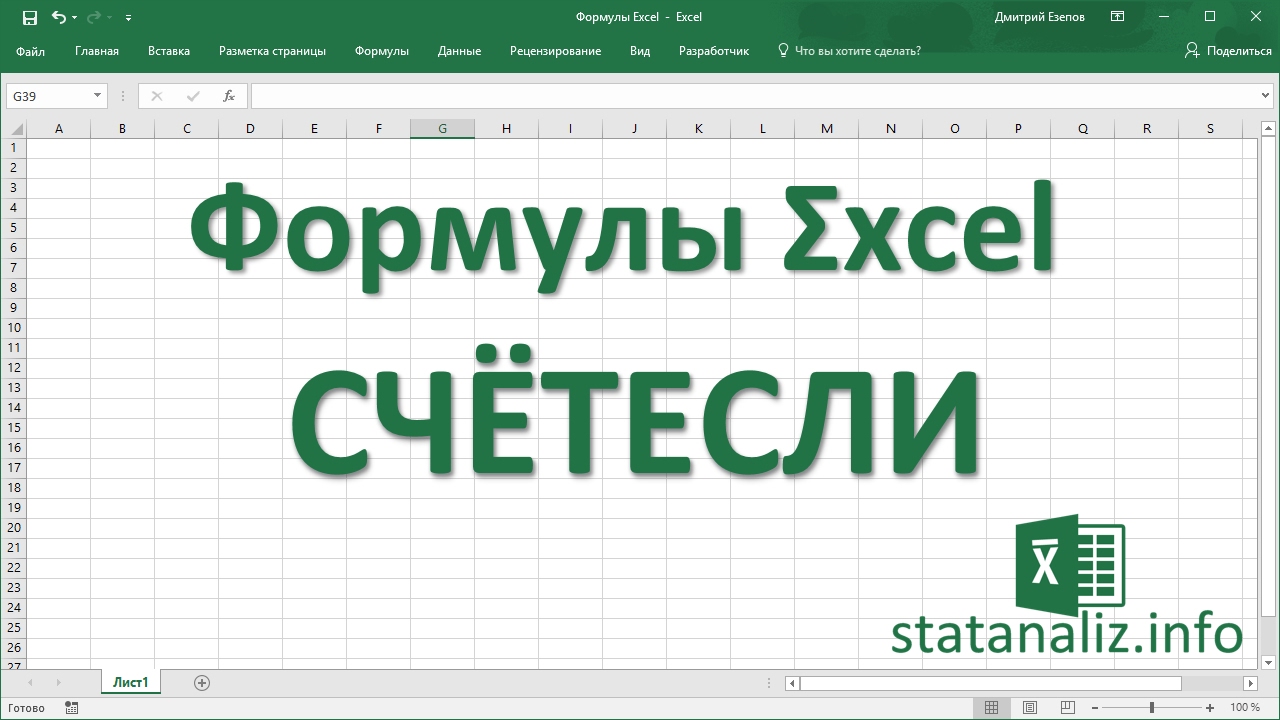Image resolution: width=1280 pixels, height=720 pixels.
Task: Click the horizontal scrollbar right arrow
Action: pyautogui.click(x=1250, y=683)
